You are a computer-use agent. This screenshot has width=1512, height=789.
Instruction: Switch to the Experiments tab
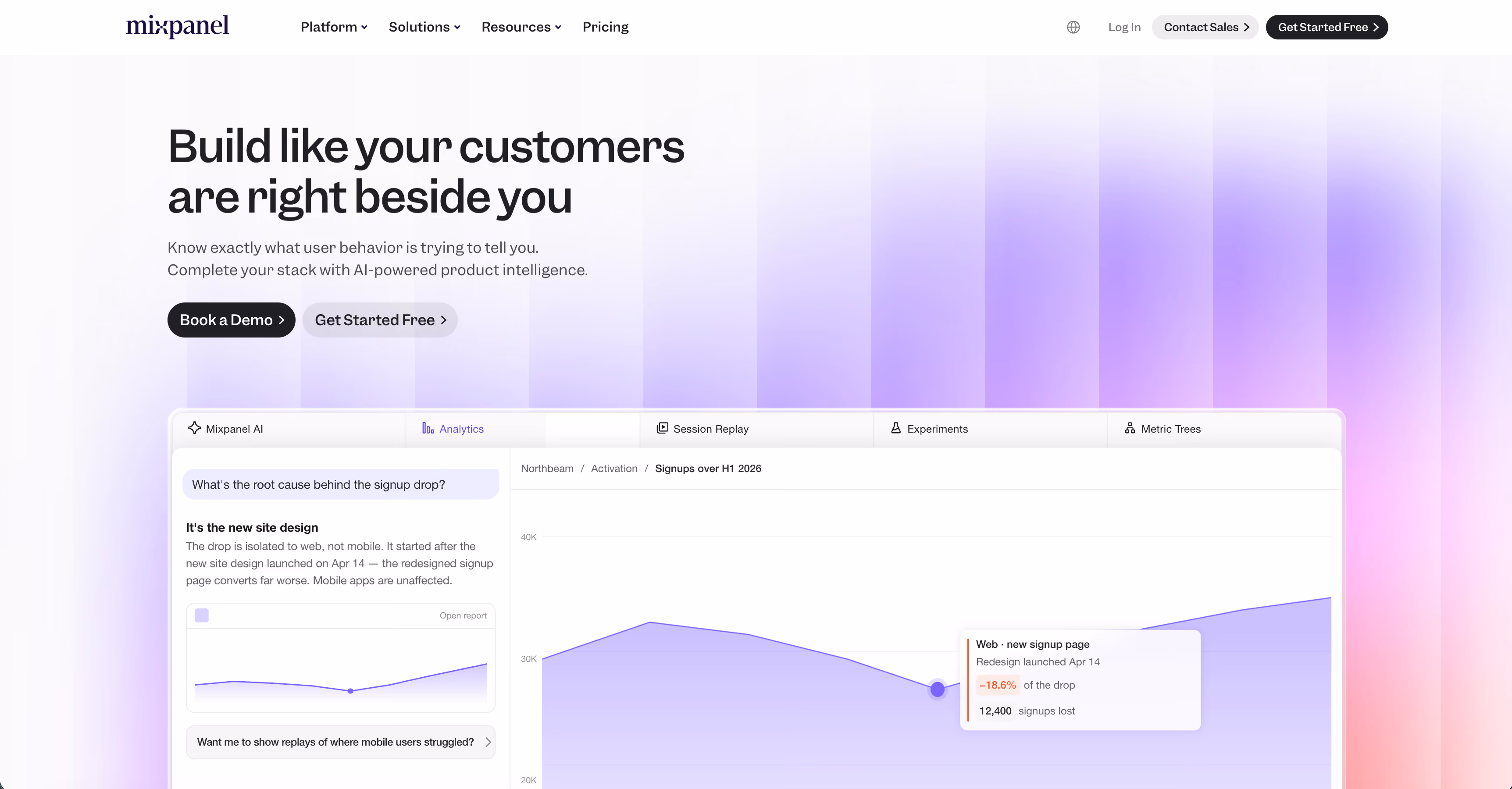(990, 429)
